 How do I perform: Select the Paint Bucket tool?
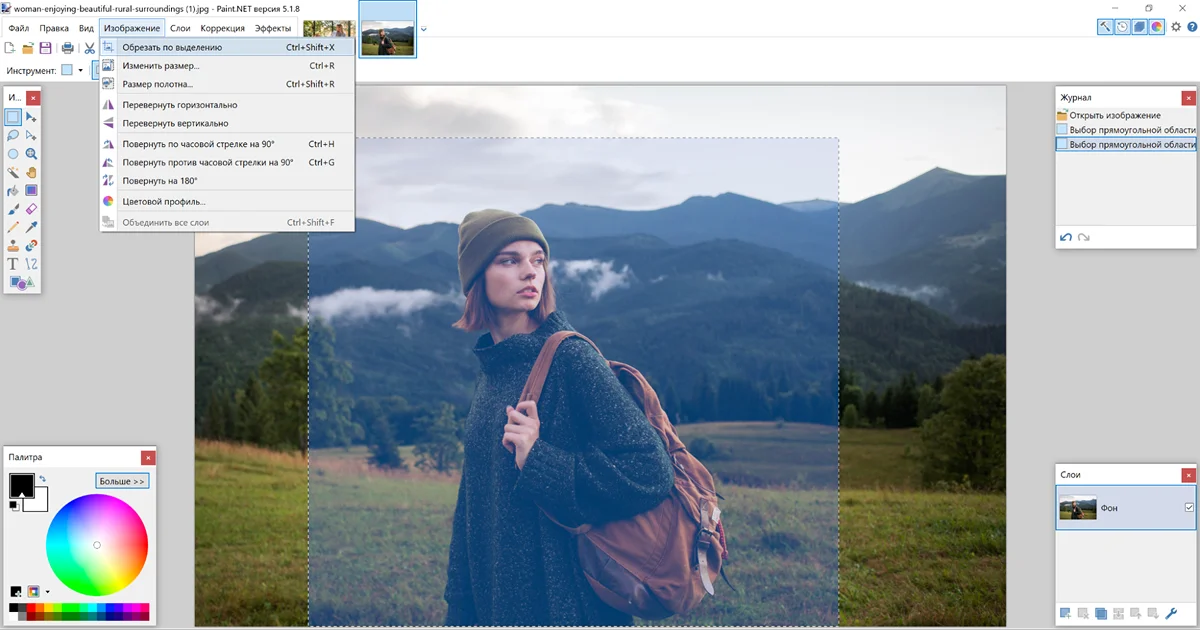13,190
